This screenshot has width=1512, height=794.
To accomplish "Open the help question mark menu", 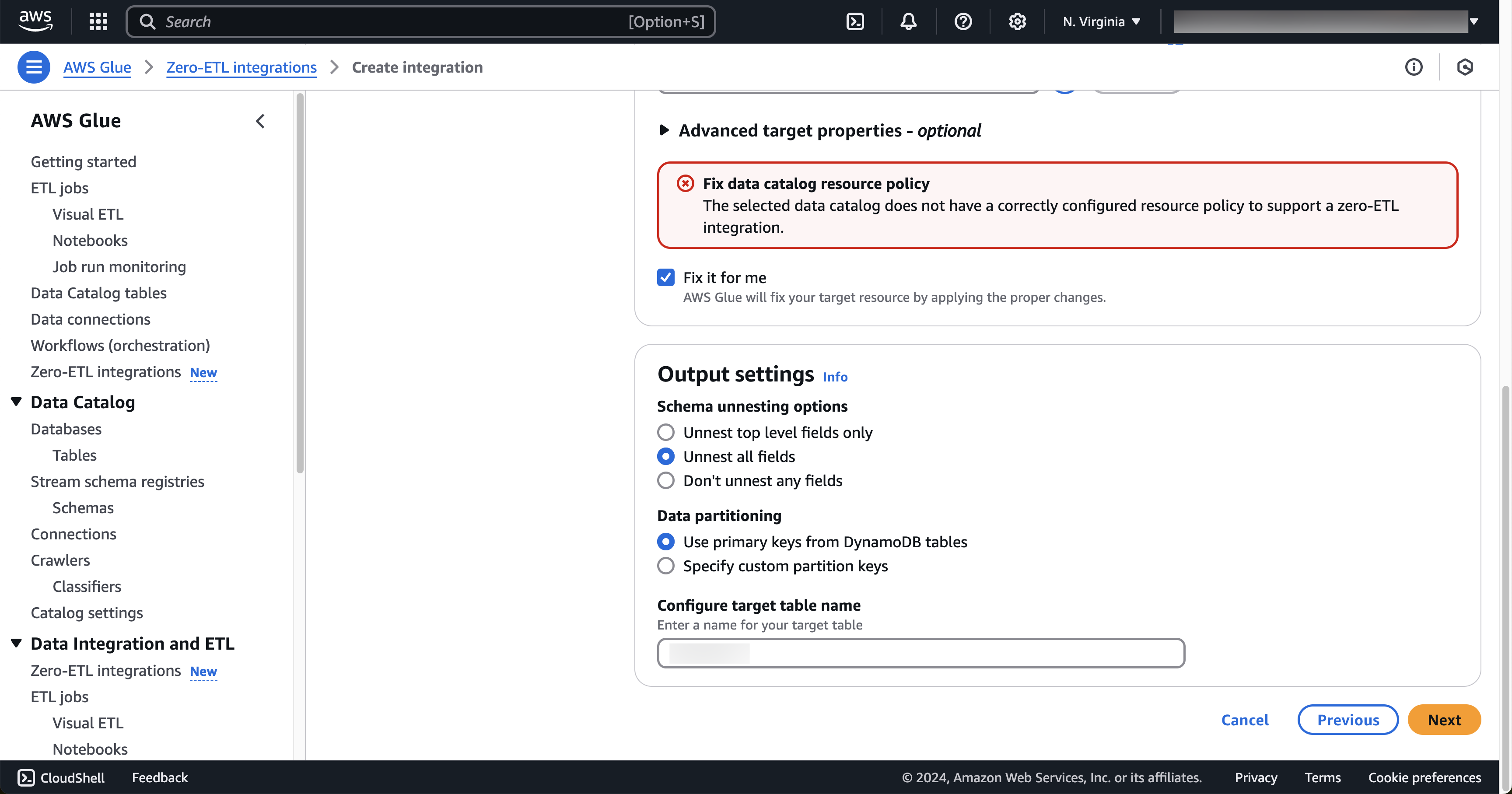I will [x=962, y=22].
